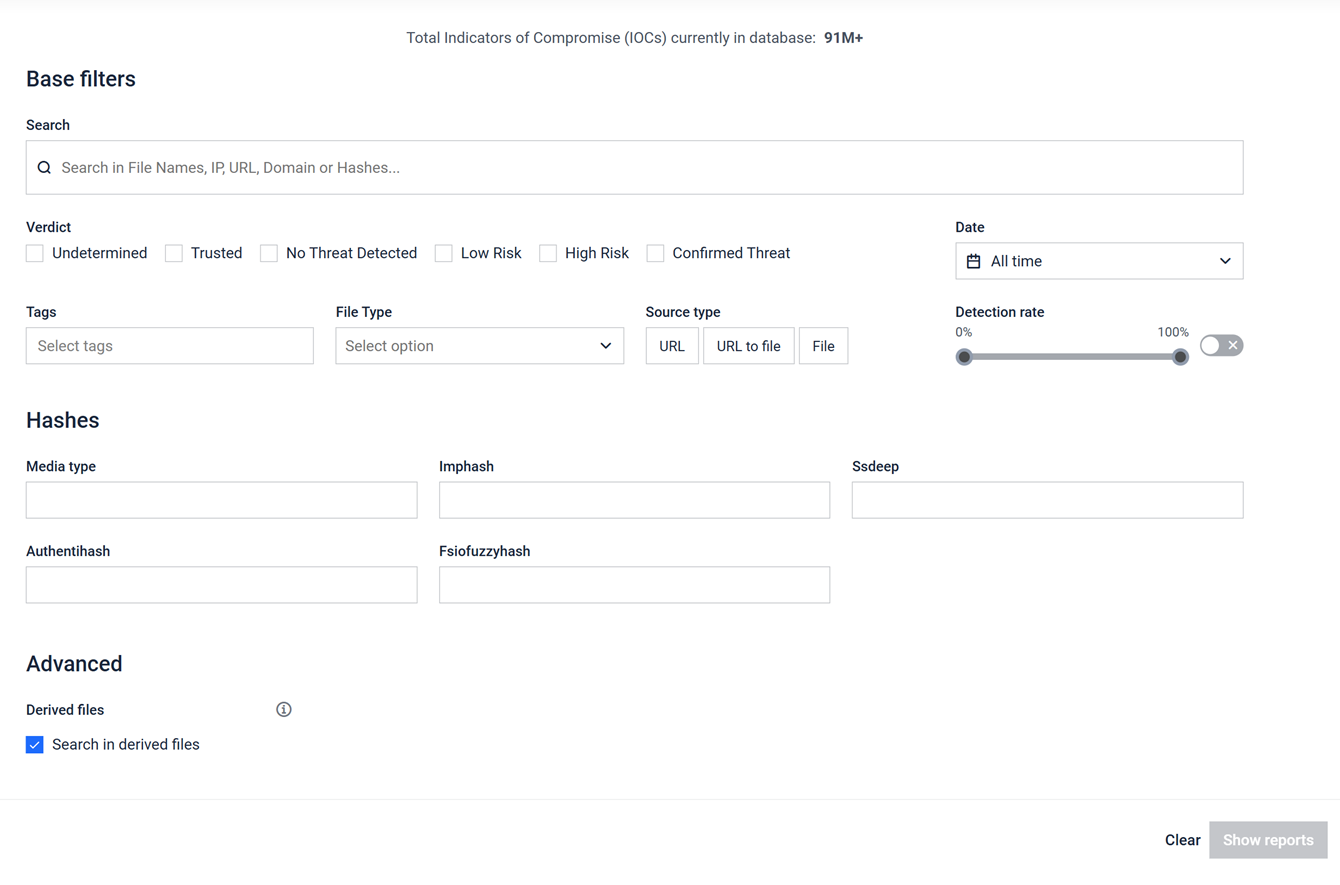This screenshot has height=885, width=1340.
Task: Check the Undetermined verdict checkbox
Action: coord(35,254)
